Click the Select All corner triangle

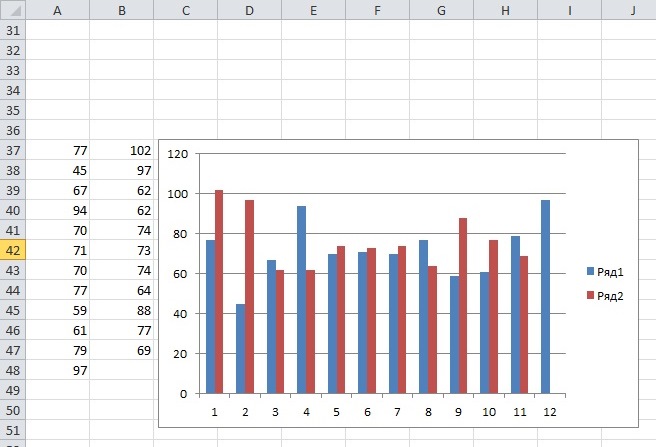(13, 10)
